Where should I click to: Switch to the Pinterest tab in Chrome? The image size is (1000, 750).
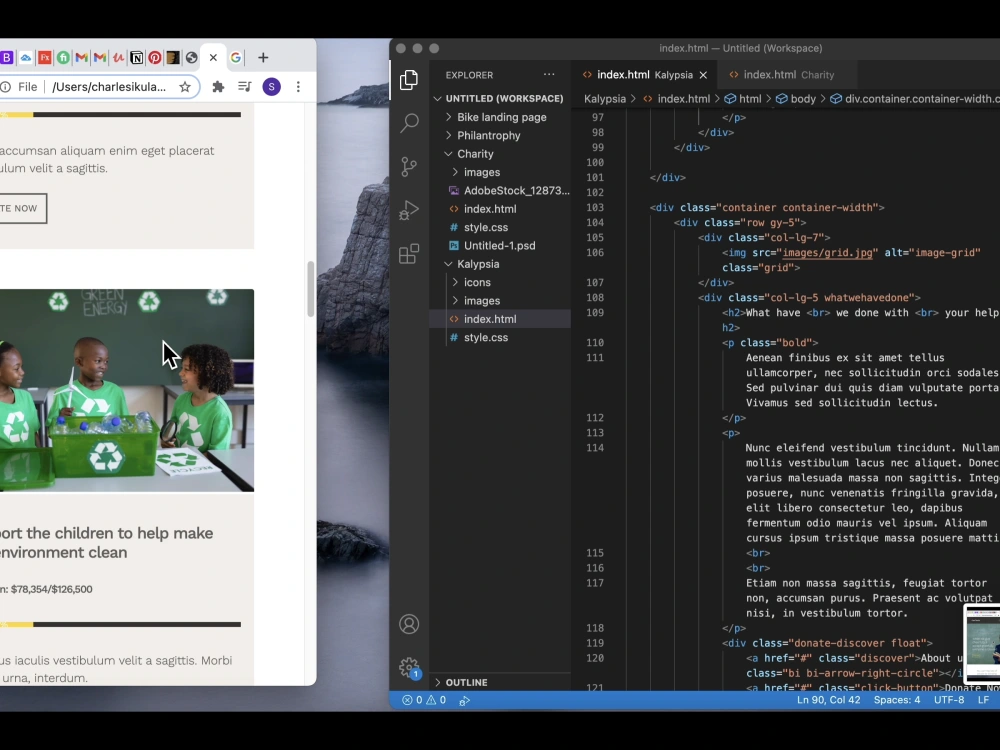[x=154, y=57]
